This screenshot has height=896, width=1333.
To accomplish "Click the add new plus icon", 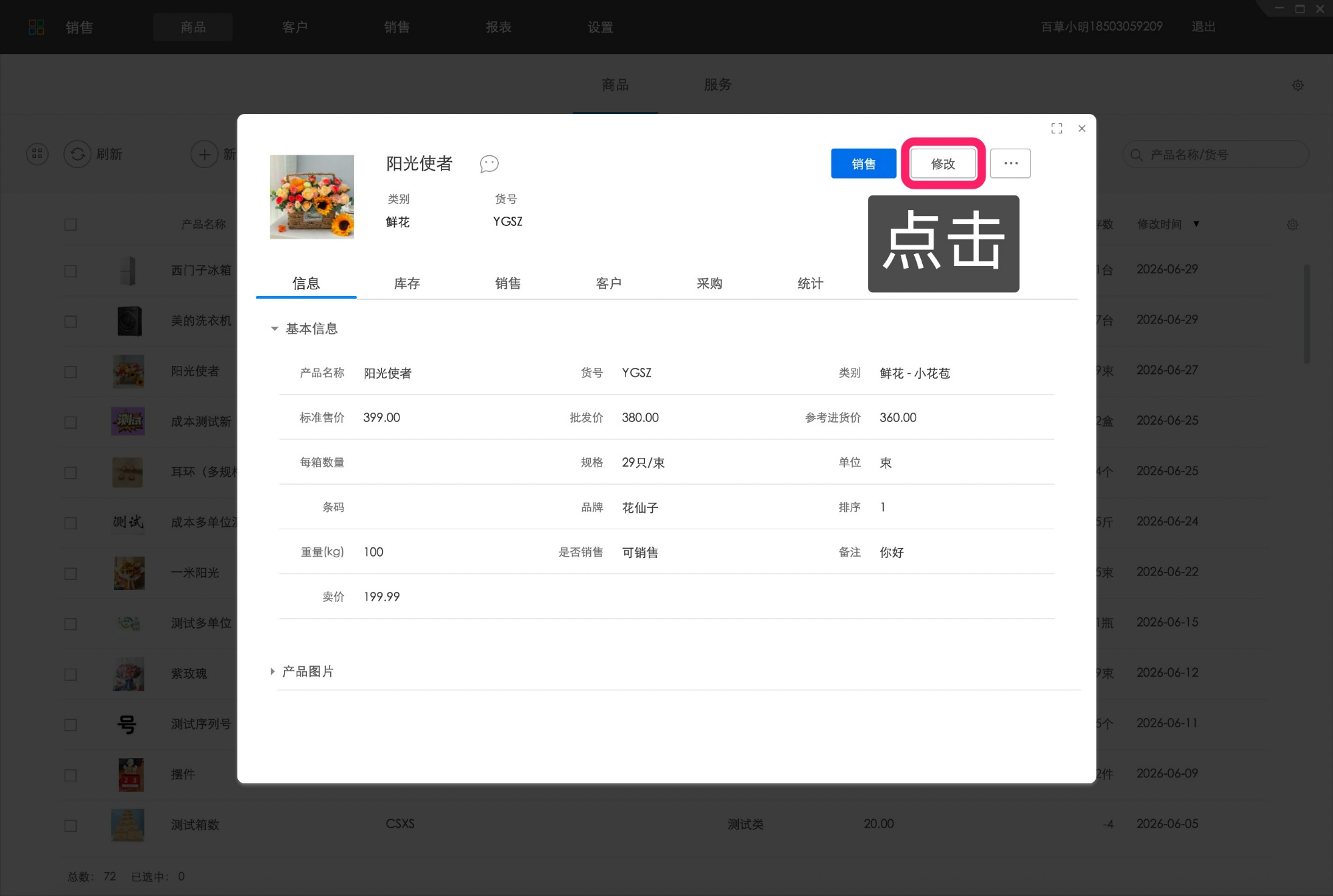I will coord(204,154).
